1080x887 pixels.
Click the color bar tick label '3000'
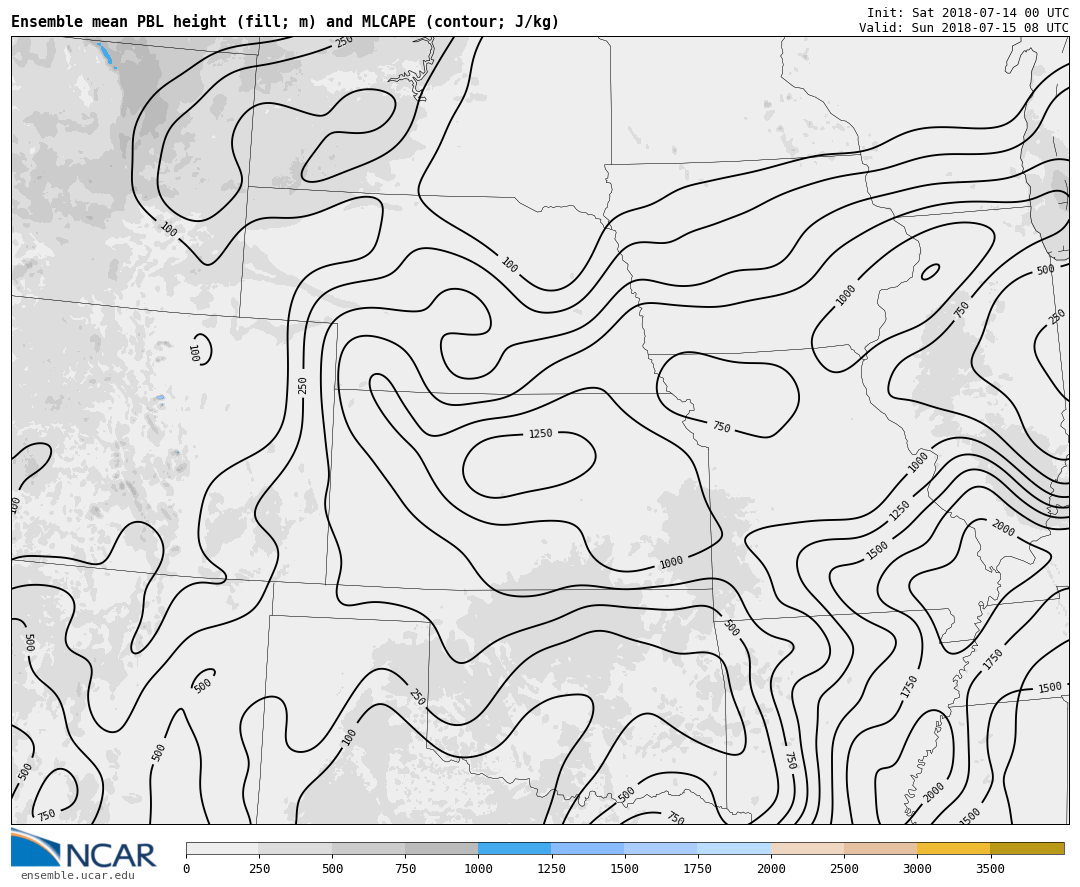tap(917, 868)
